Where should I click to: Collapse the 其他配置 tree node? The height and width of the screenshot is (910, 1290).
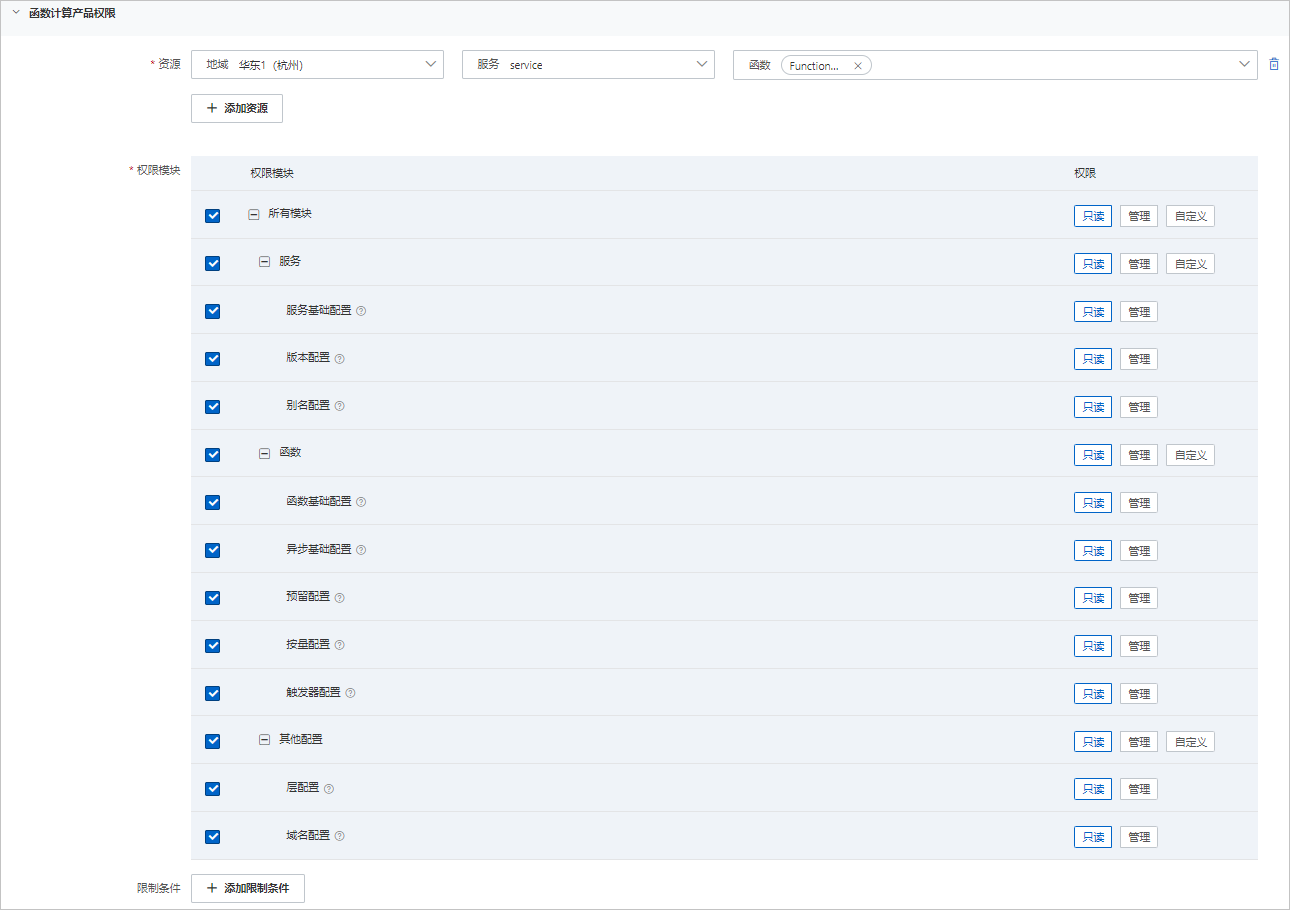click(x=265, y=740)
